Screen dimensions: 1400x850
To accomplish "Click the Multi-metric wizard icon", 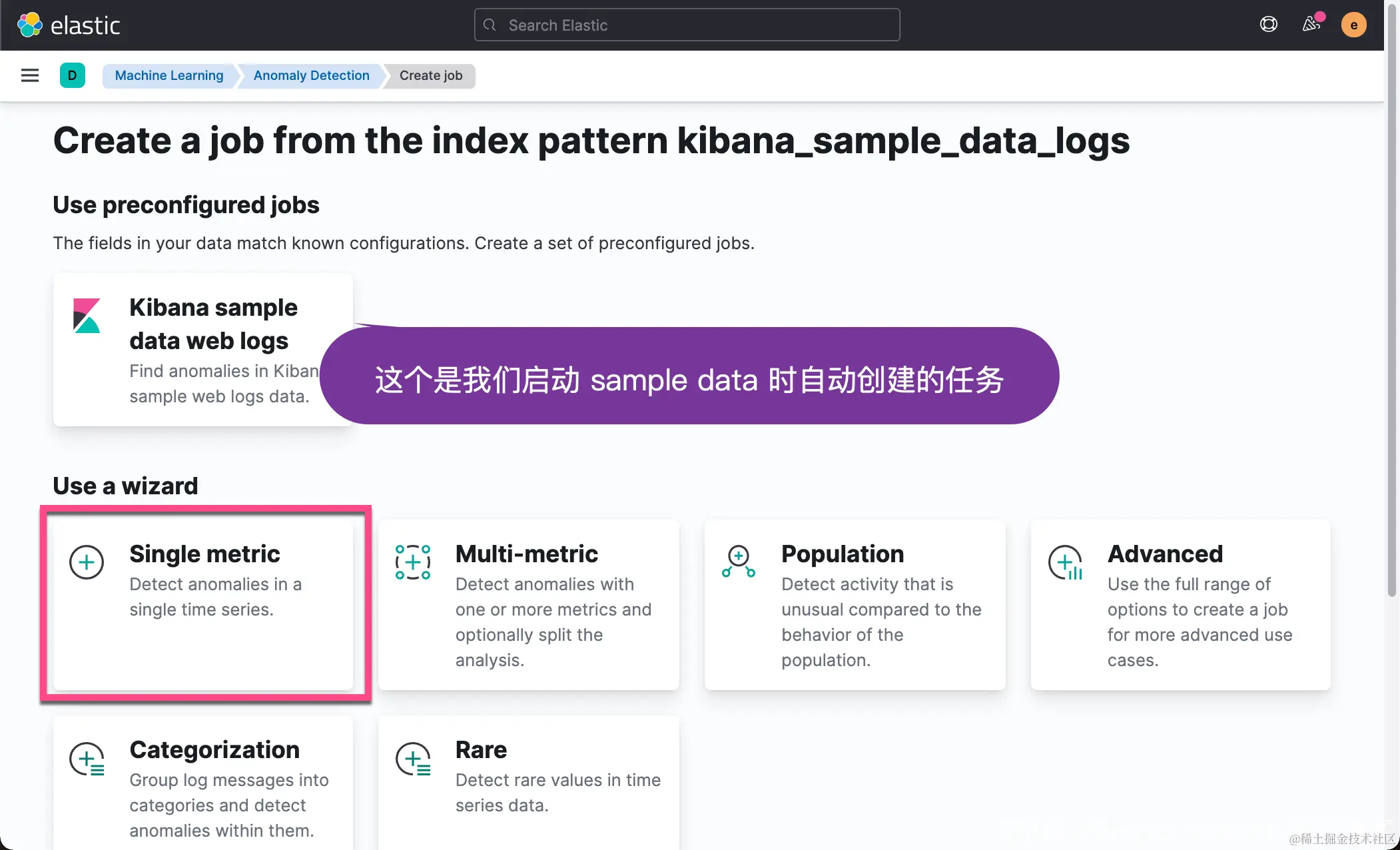I will 412,562.
